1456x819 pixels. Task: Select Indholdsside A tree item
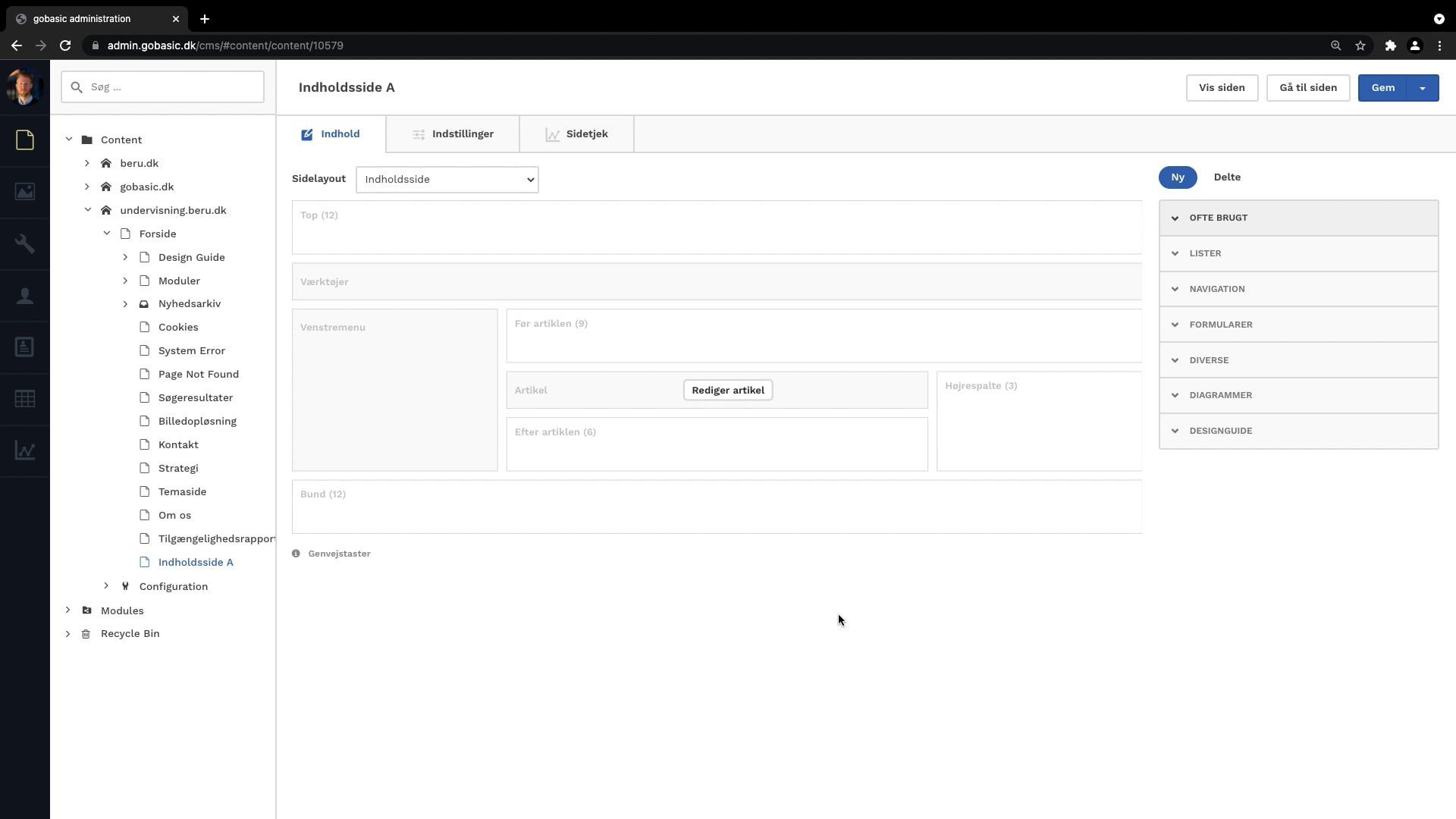pos(196,562)
